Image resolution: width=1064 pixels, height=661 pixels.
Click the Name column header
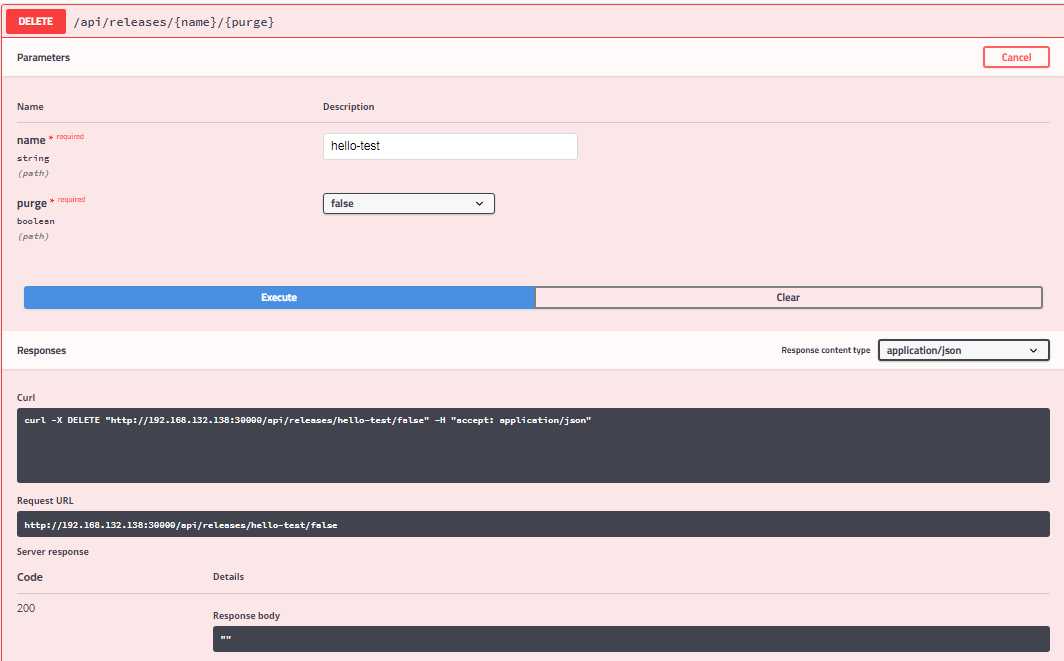tap(30, 107)
